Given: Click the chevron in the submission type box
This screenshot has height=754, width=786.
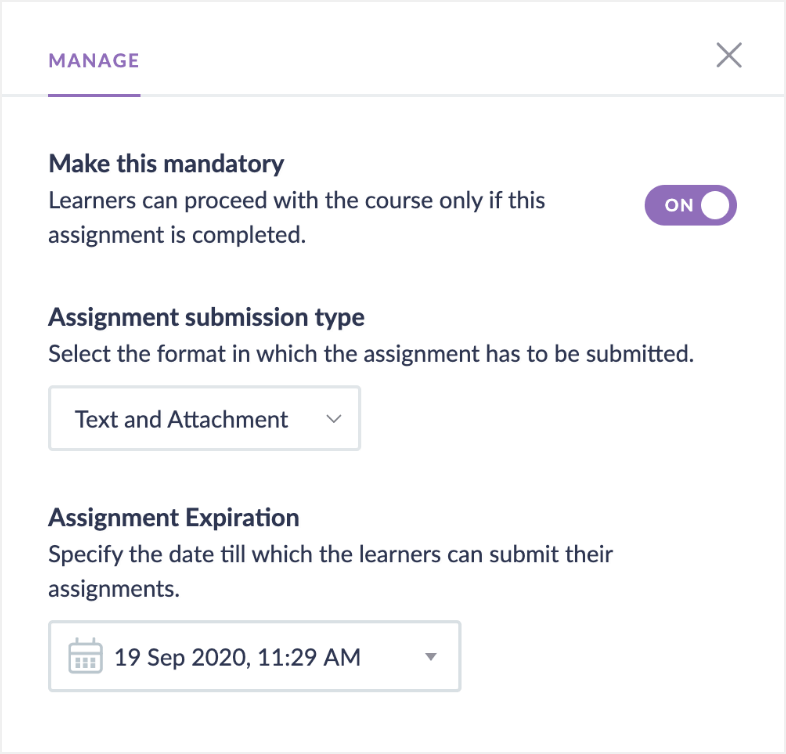Looking at the screenshot, I should pyautogui.click(x=334, y=419).
